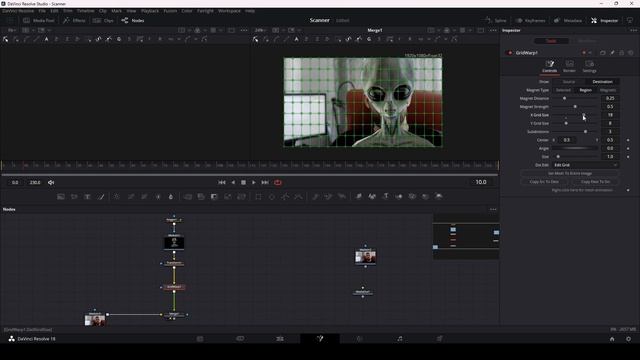Add a Blur node from toolbar
The image size is (640, 360).
171,197
